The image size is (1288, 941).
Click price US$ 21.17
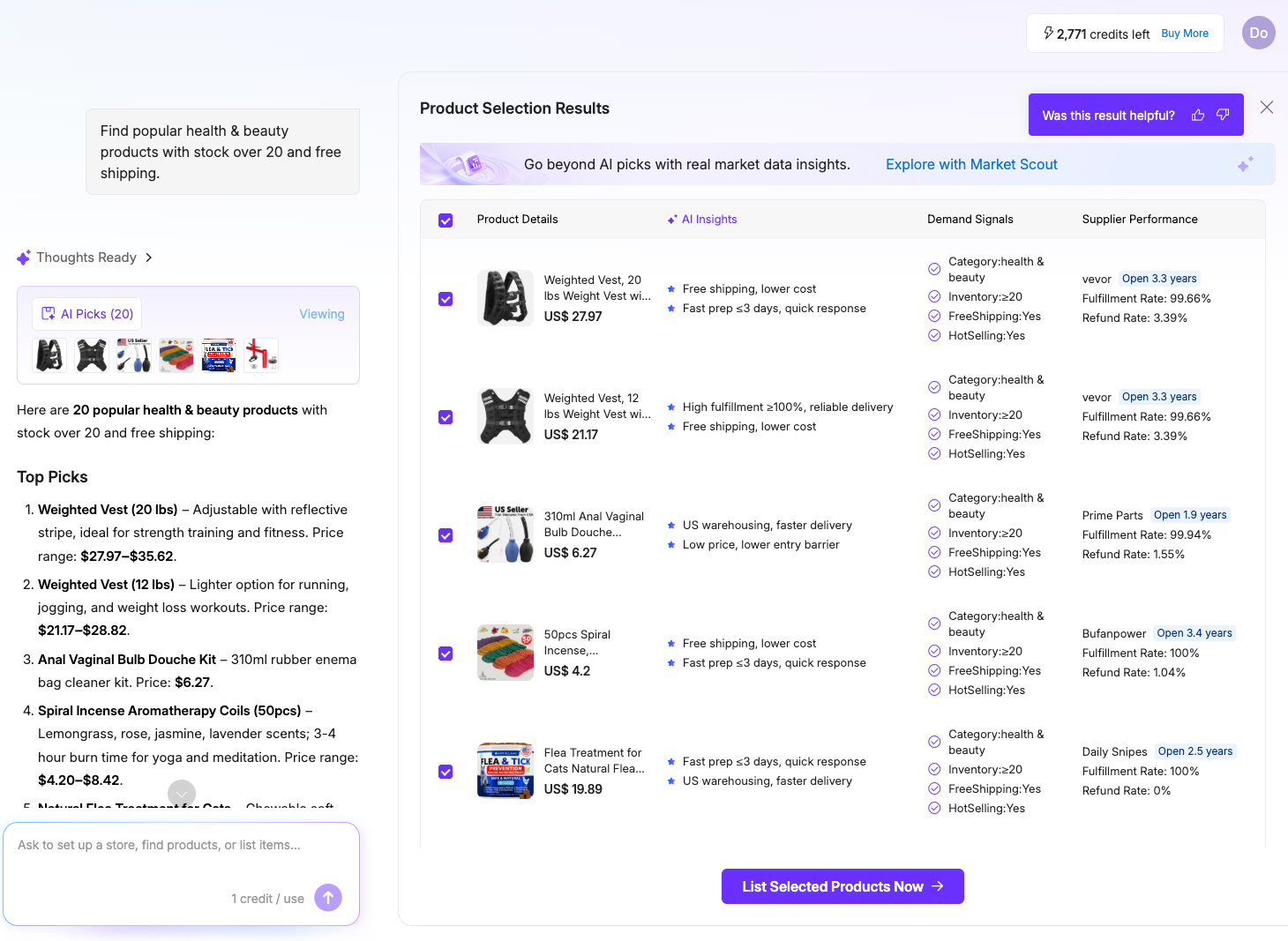(x=572, y=435)
